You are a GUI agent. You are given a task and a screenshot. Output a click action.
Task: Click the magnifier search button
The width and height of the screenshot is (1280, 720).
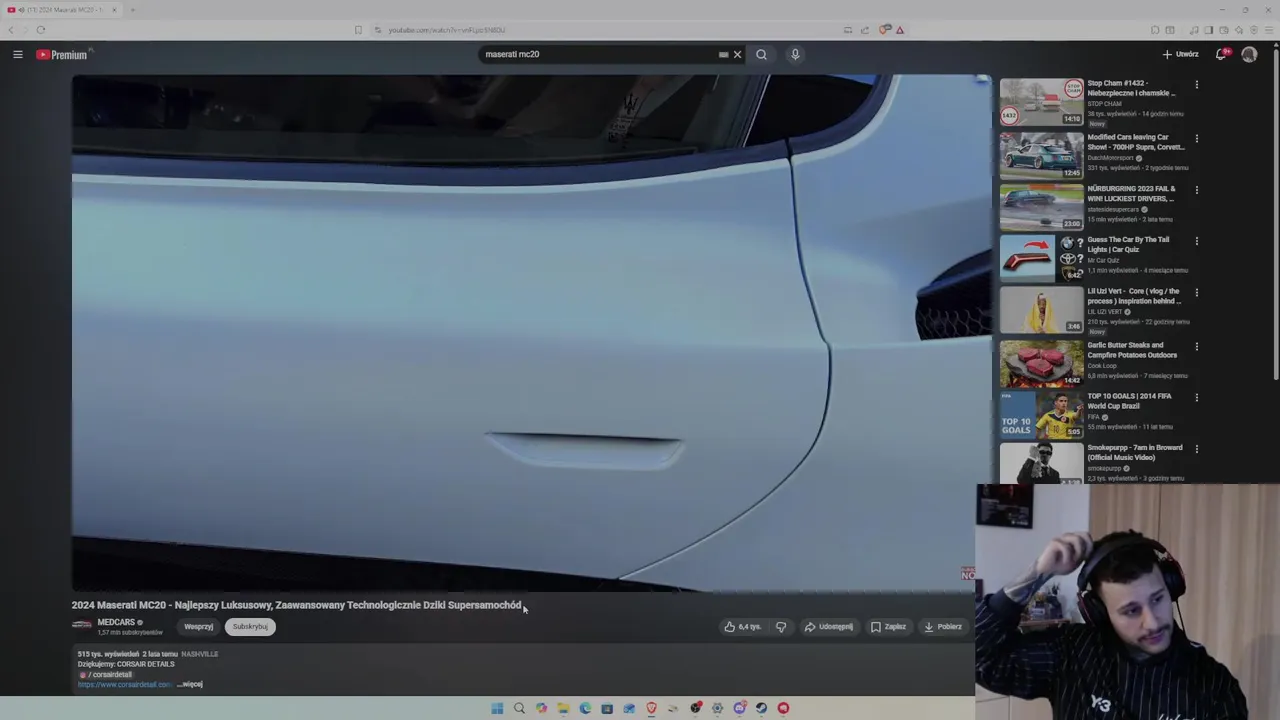click(x=761, y=54)
